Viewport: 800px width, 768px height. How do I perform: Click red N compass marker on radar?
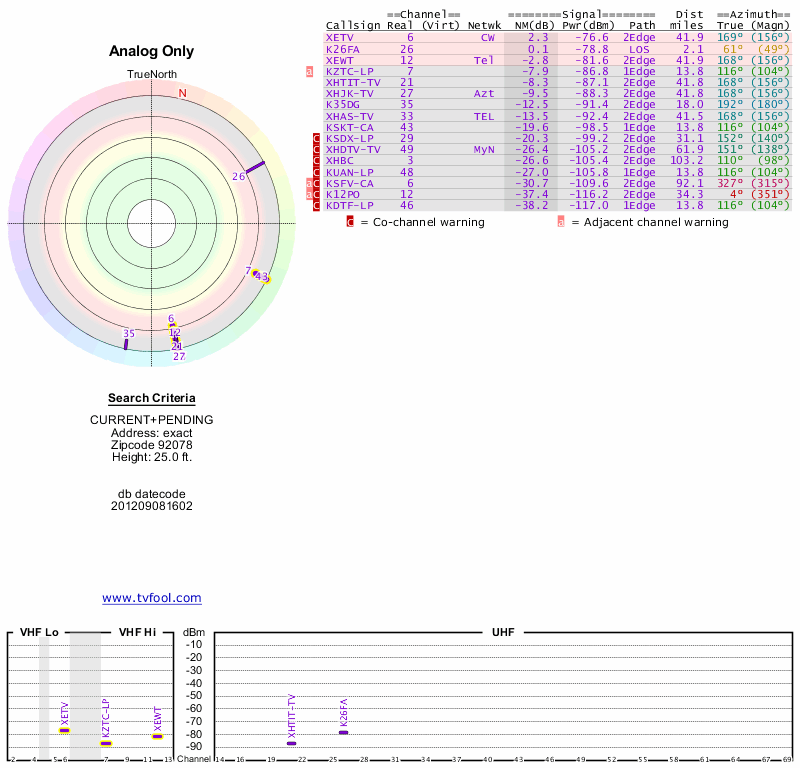click(x=182, y=94)
